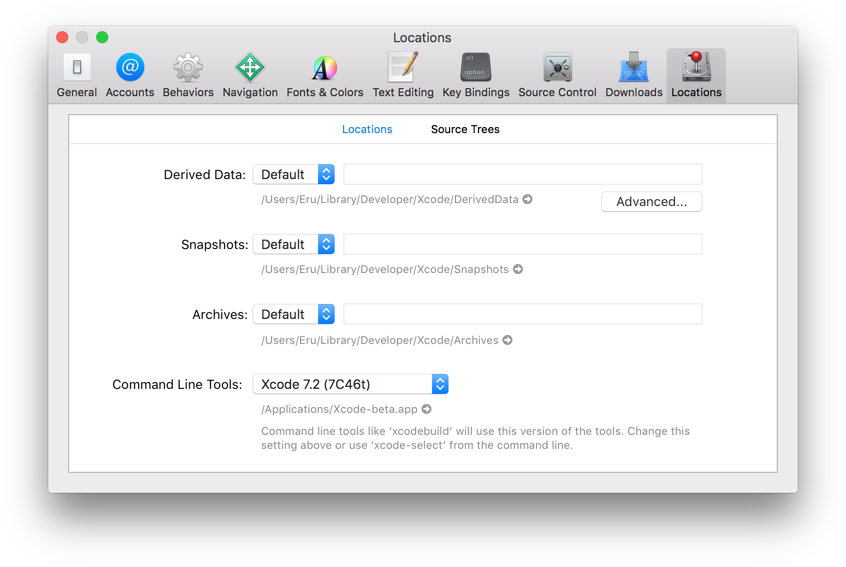
Task: Open the Command Line Tools dropdown
Action: point(351,384)
